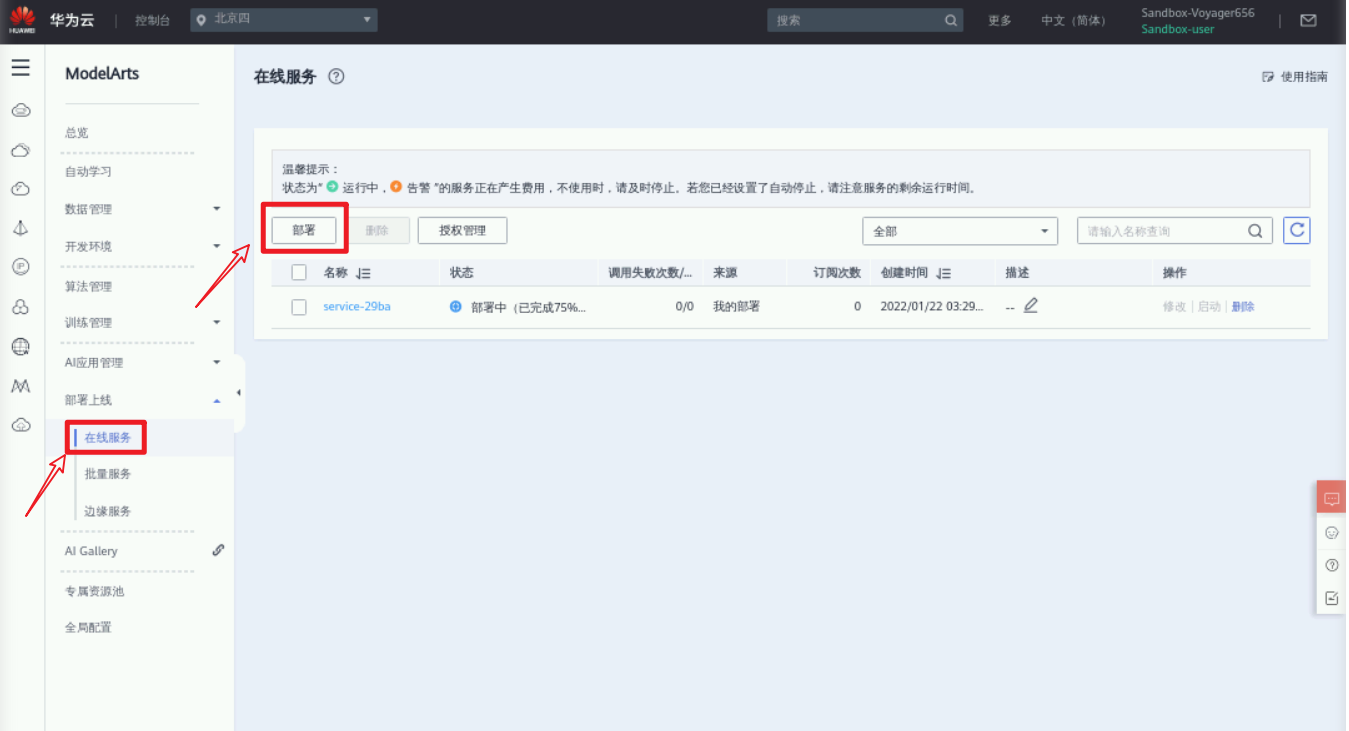Open 自动学习 in the sidebar

pos(88,171)
